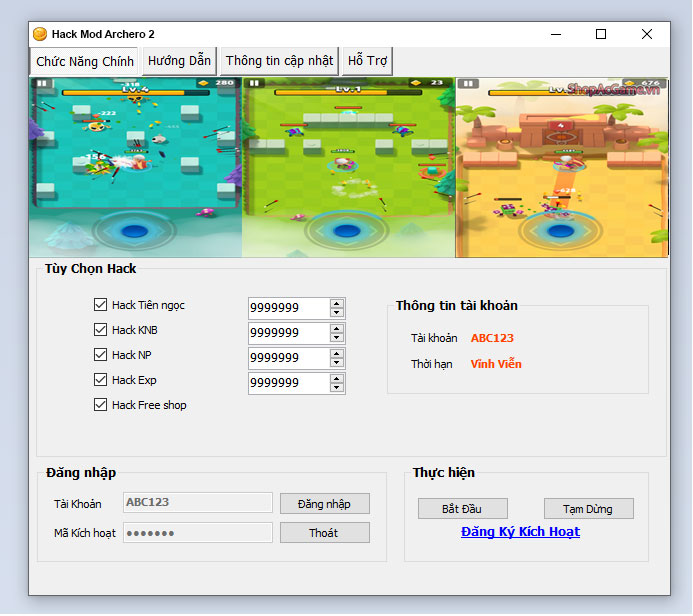Click the Thoát button
This screenshot has height=616, width=693.
click(x=324, y=533)
